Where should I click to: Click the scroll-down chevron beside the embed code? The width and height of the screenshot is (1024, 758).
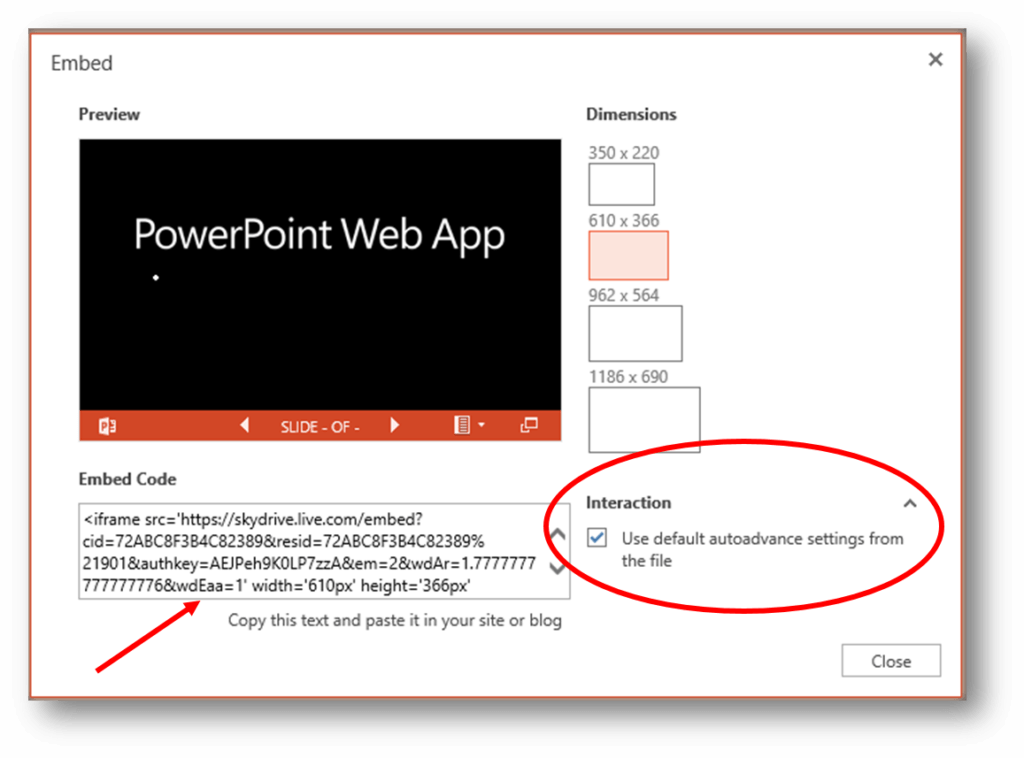(x=557, y=568)
